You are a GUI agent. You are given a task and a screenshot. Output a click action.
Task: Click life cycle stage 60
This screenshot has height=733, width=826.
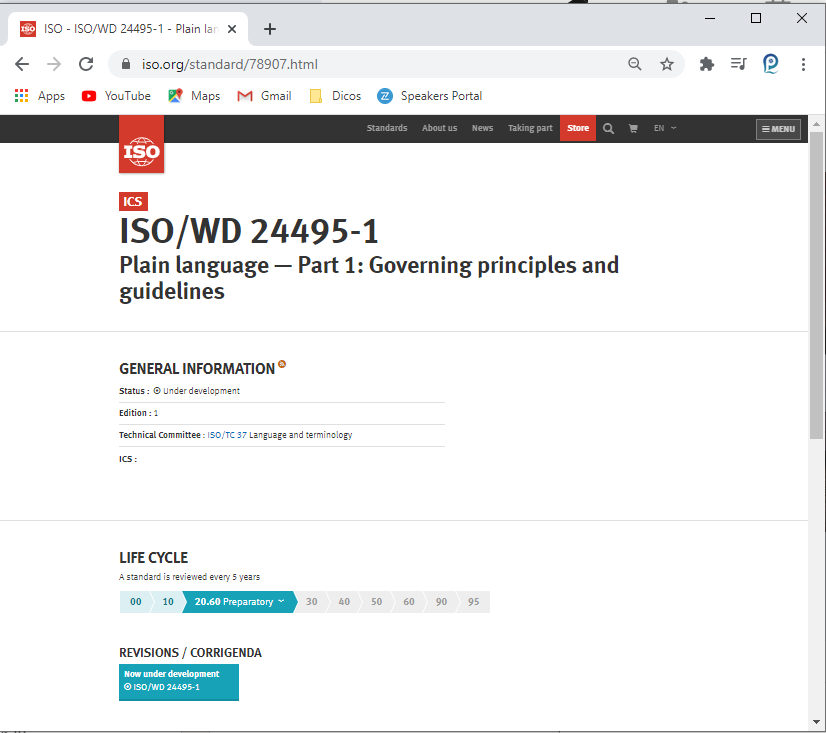tap(409, 602)
